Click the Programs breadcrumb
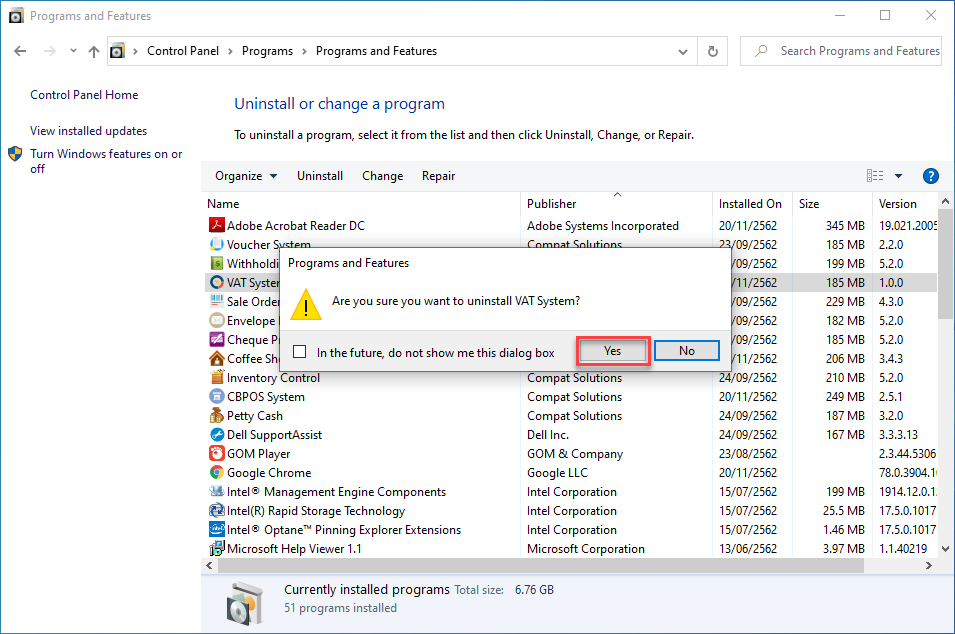Image resolution: width=955 pixels, height=634 pixels. 267,51
